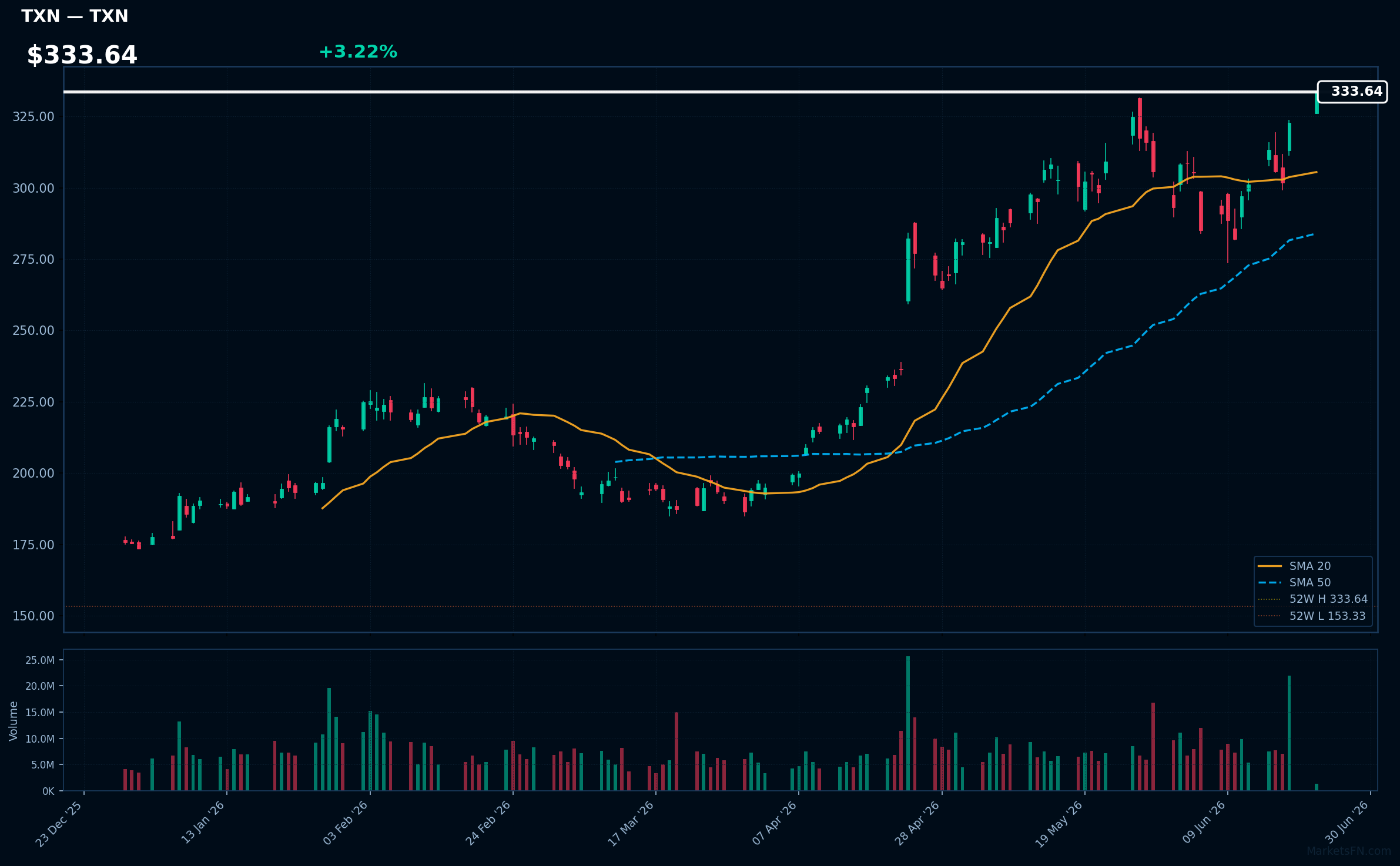Click the 25.0M volume axis label
This screenshot has height=866, width=1400.
pyautogui.click(x=40, y=660)
